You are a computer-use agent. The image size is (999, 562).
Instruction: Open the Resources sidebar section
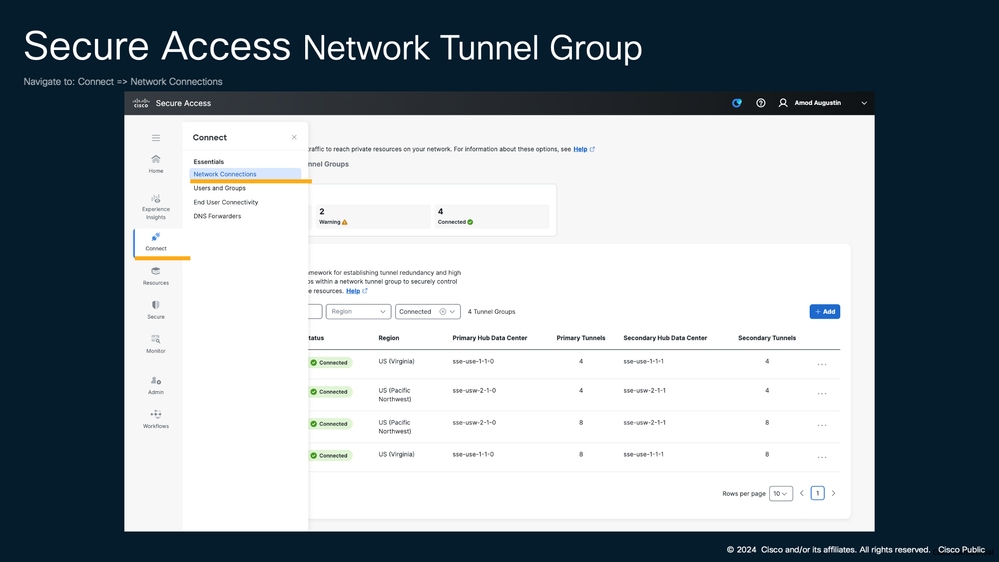pos(155,276)
